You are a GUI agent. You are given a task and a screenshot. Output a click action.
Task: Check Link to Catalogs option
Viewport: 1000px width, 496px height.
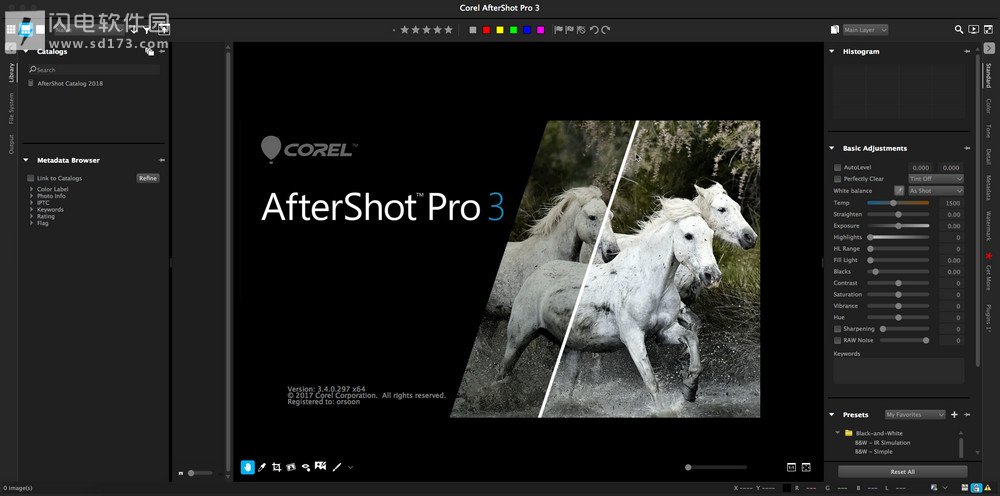[31, 178]
